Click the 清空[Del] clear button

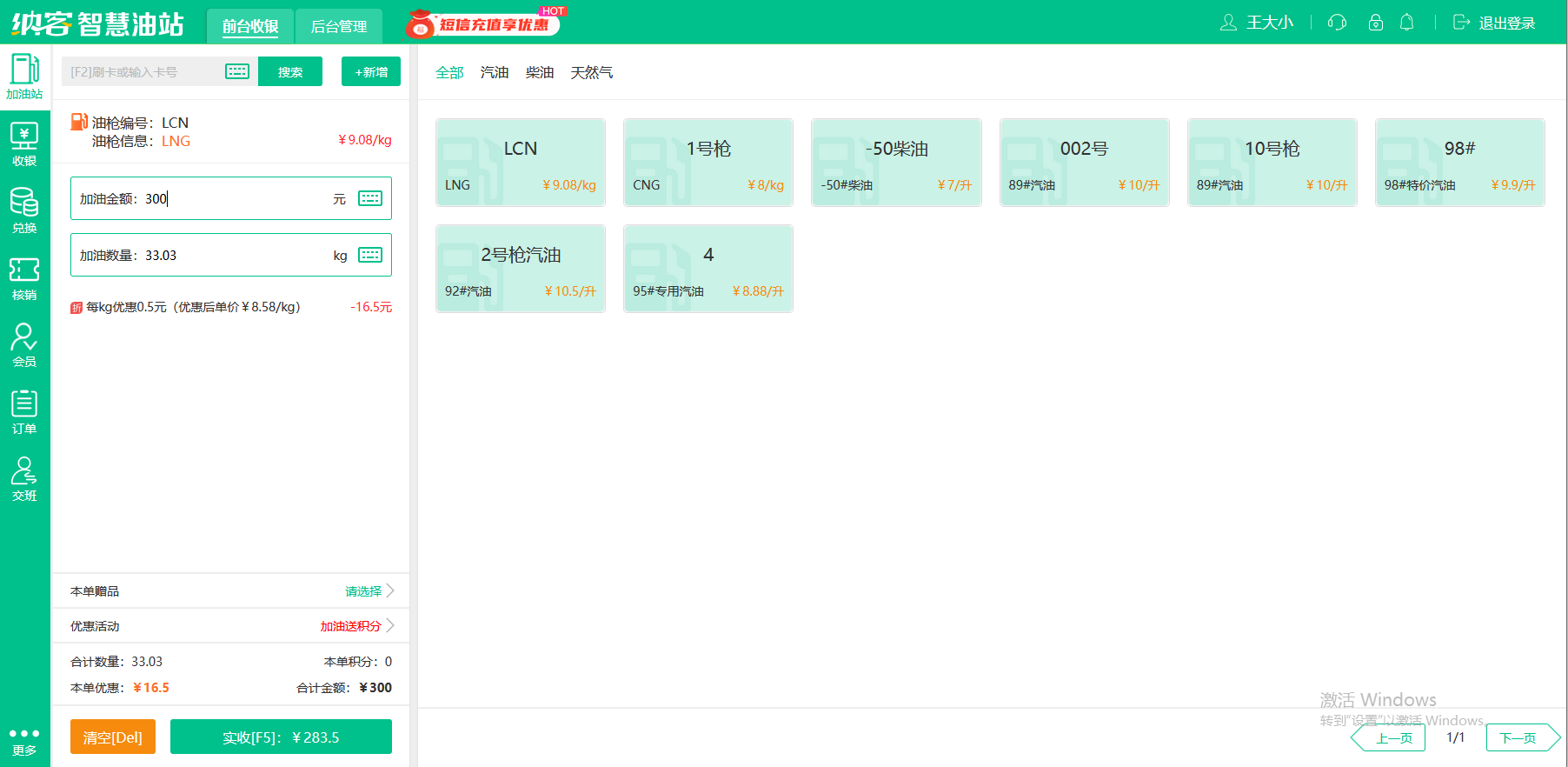113,737
